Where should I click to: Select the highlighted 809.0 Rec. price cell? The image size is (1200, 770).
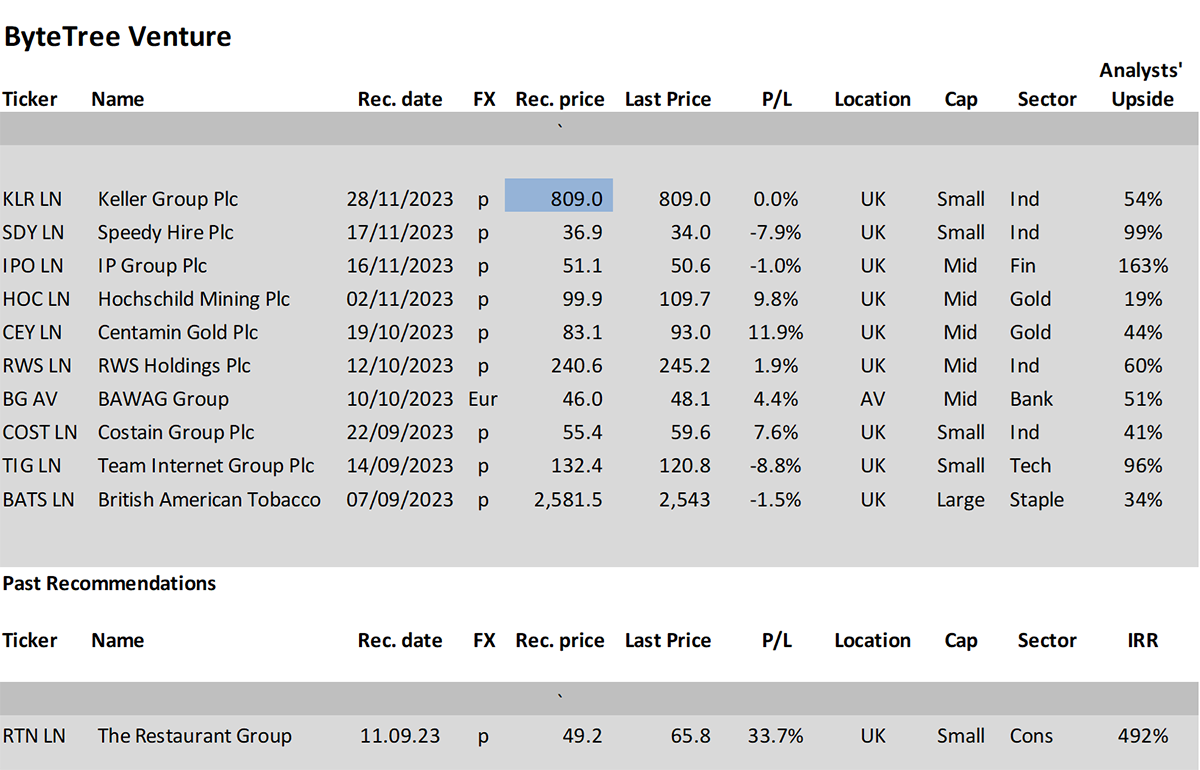point(559,195)
